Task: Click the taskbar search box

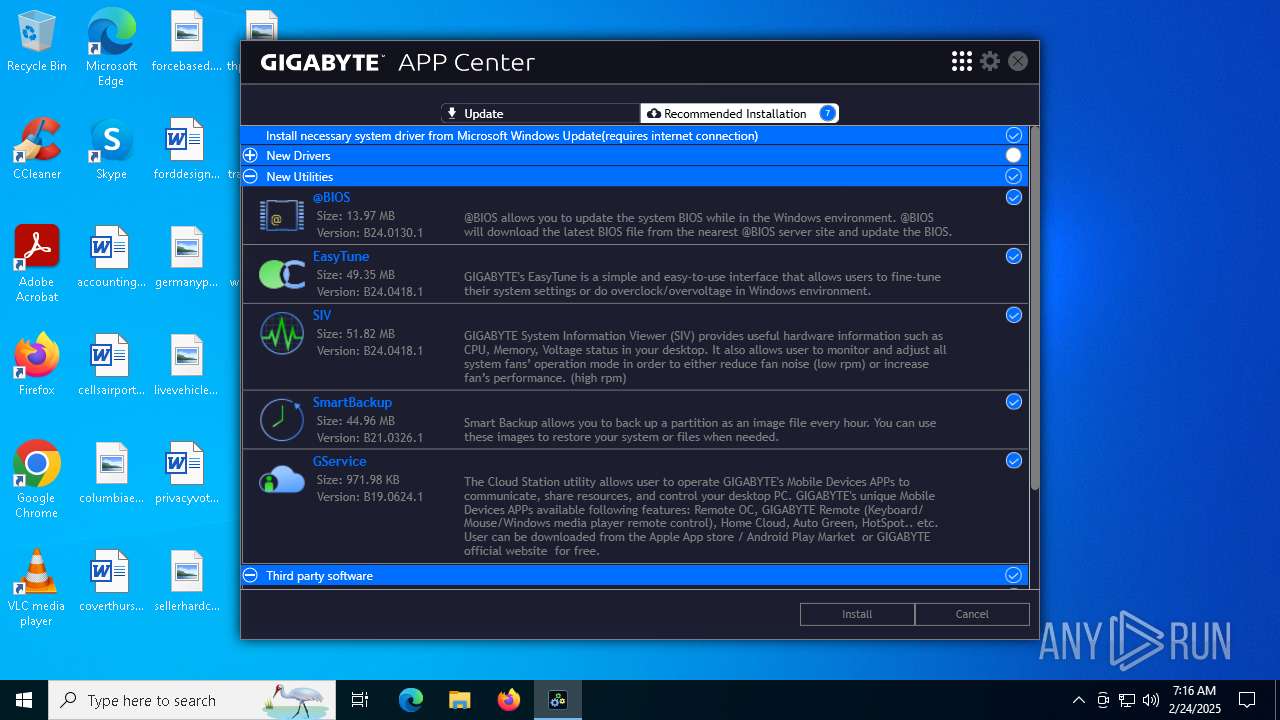Action: (192, 700)
